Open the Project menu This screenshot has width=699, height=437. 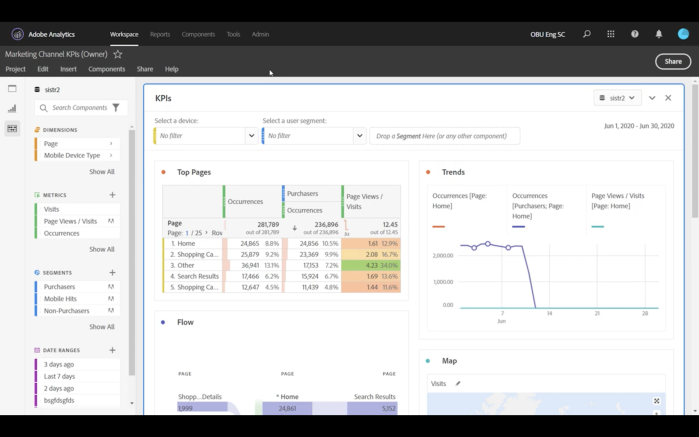(15, 69)
